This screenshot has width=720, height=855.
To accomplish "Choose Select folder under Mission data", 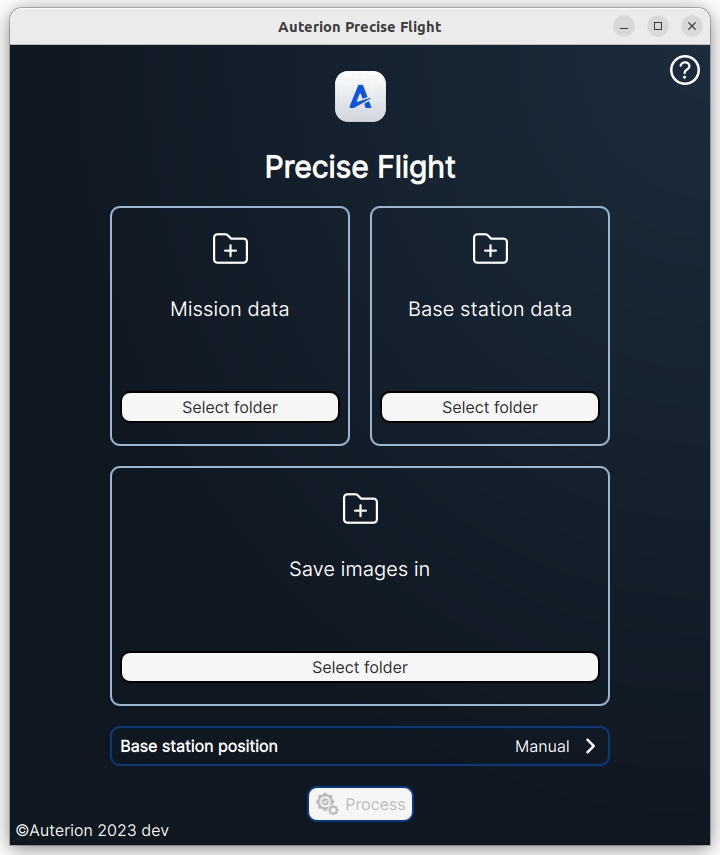I will (230, 407).
